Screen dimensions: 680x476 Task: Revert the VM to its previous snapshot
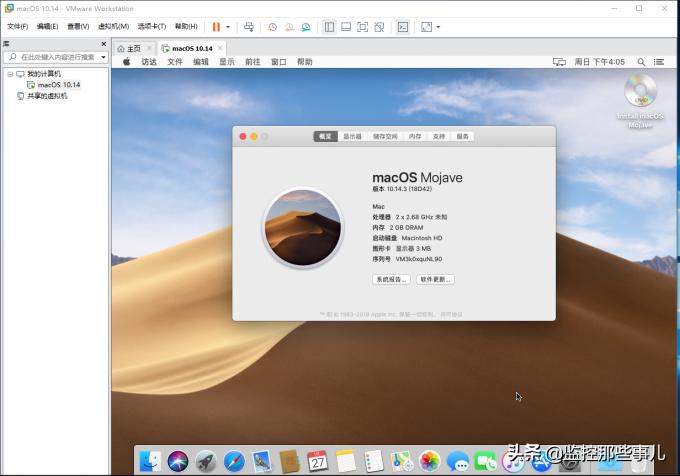pyautogui.click(x=289, y=27)
